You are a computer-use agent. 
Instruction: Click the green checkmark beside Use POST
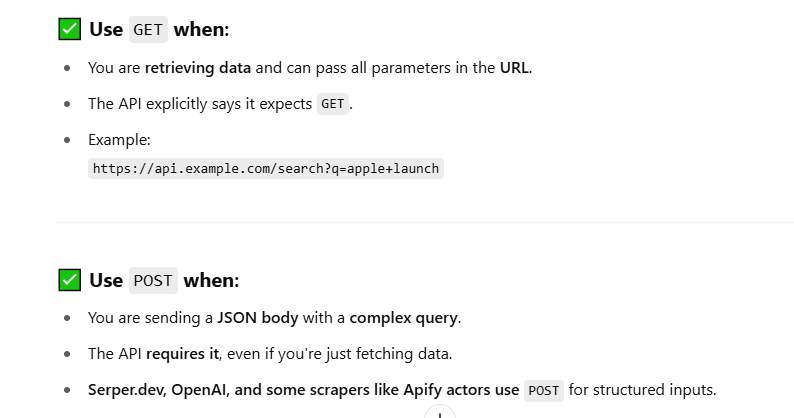coord(69,281)
